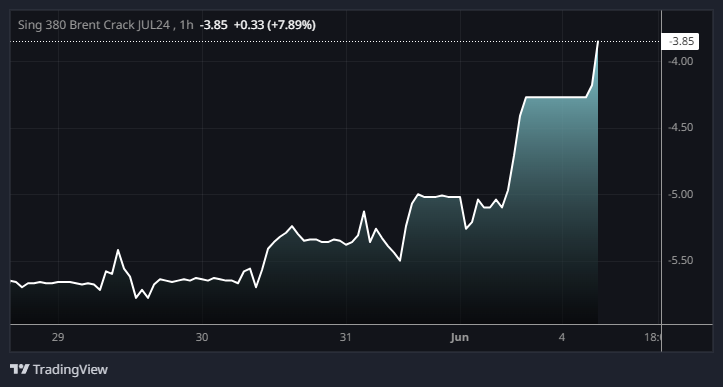Click the 29 date label on time axis
This screenshot has height=387, width=723.
58,338
